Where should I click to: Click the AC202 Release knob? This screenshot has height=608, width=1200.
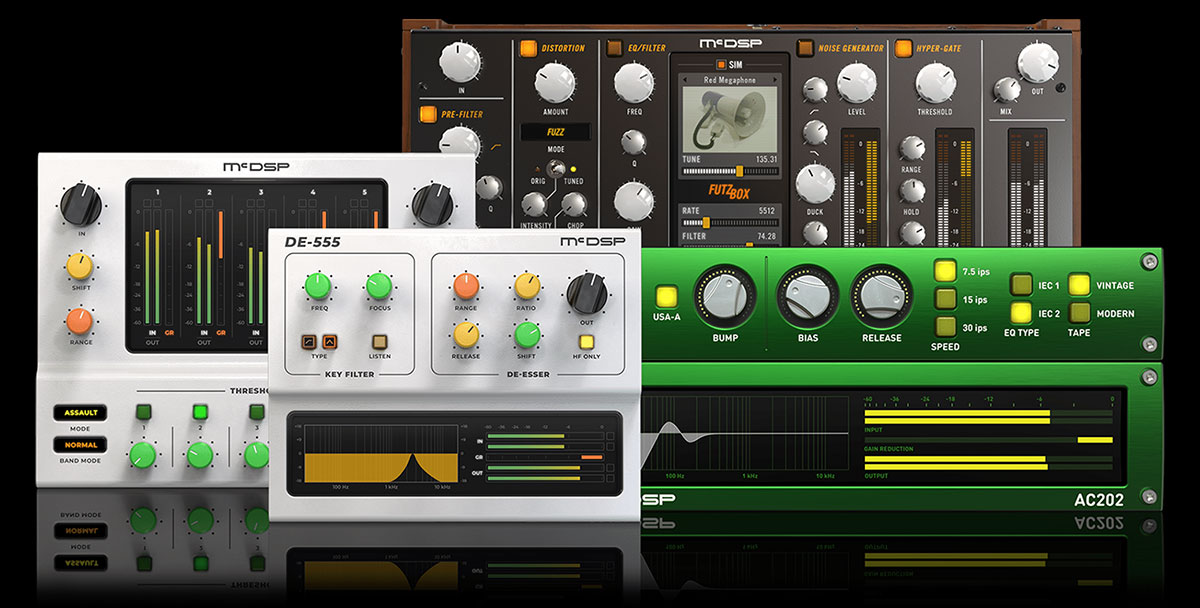coord(881,296)
